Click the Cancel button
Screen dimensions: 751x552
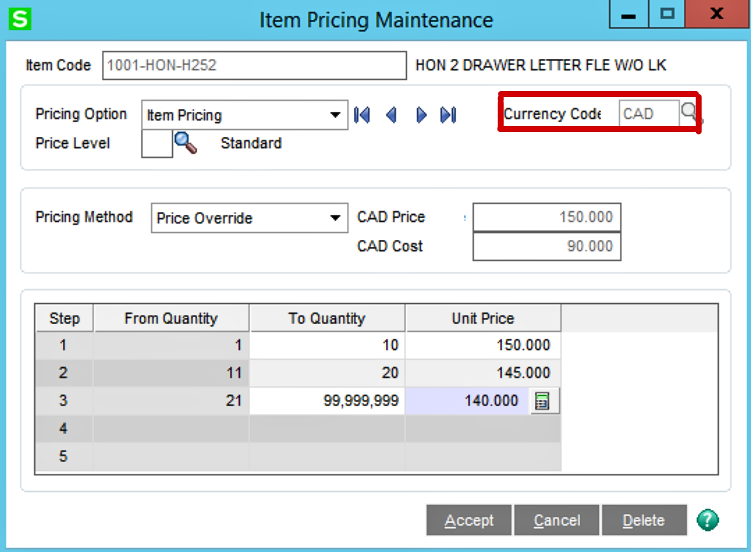click(x=557, y=520)
